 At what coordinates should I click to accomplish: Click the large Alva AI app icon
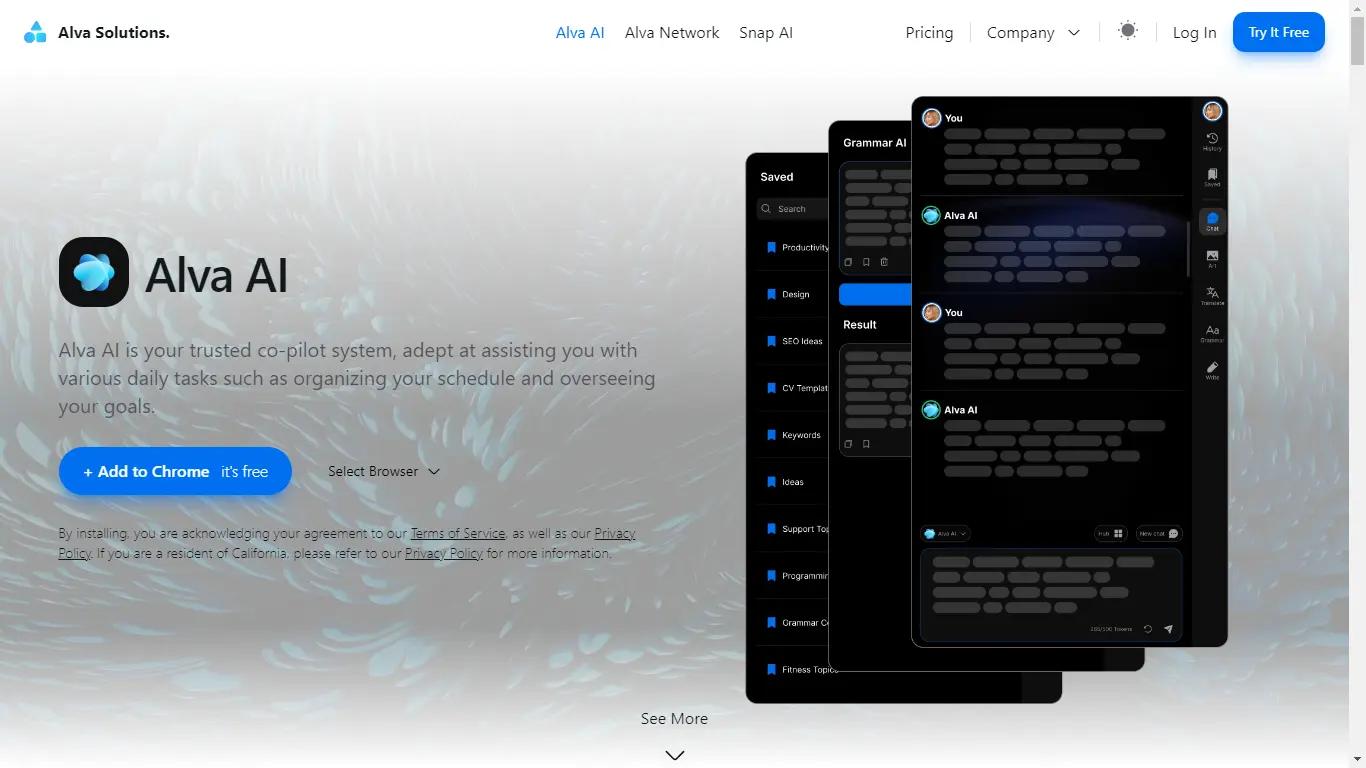click(94, 272)
